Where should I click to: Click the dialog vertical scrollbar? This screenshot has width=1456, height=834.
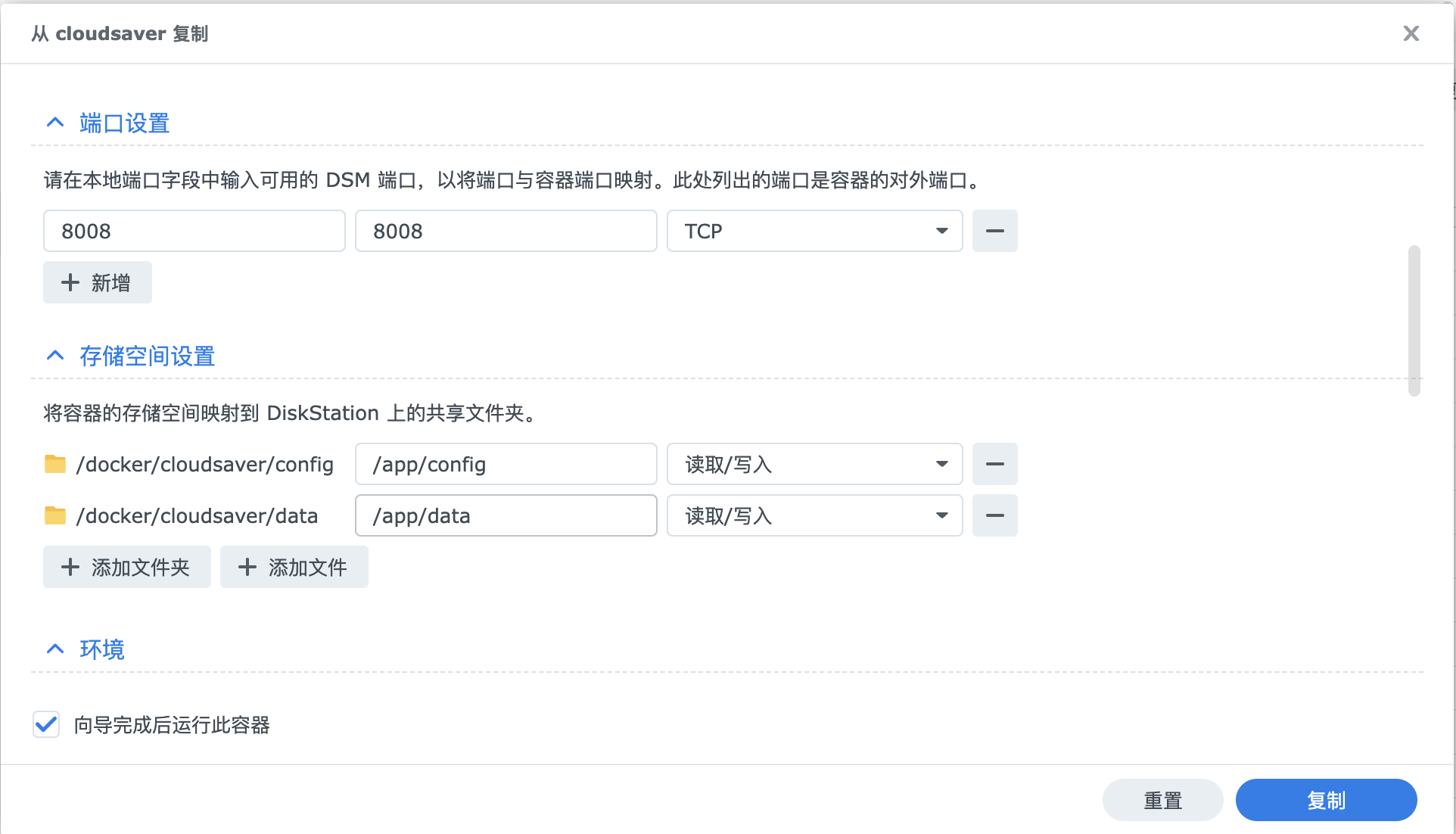(1414, 319)
